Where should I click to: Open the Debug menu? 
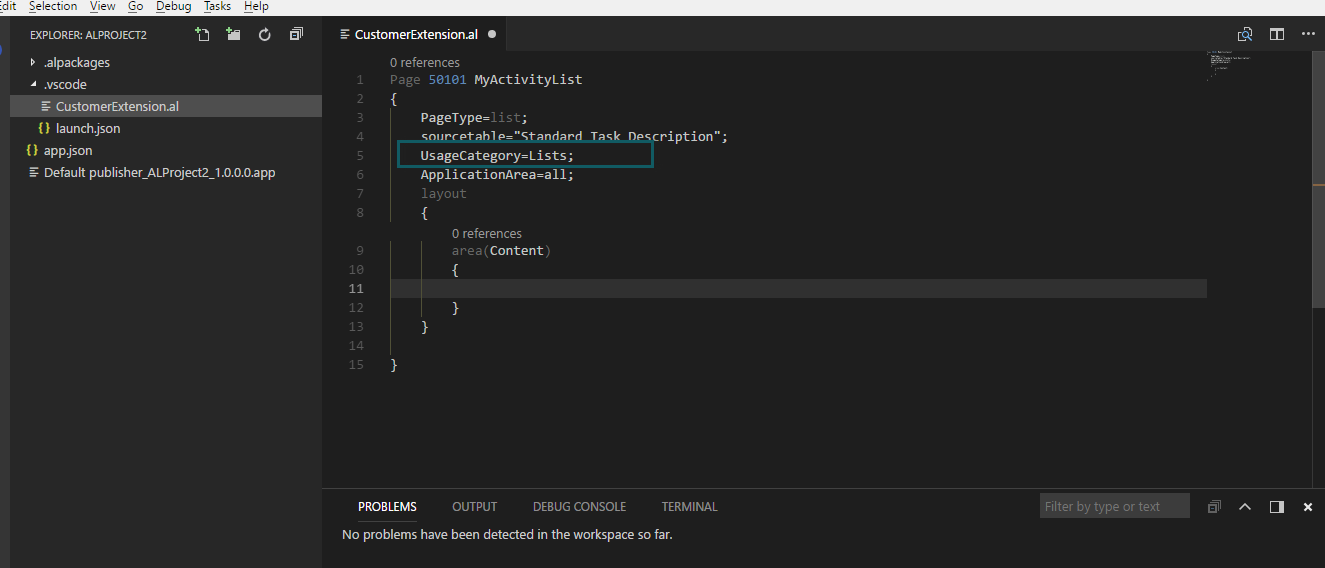(x=173, y=6)
